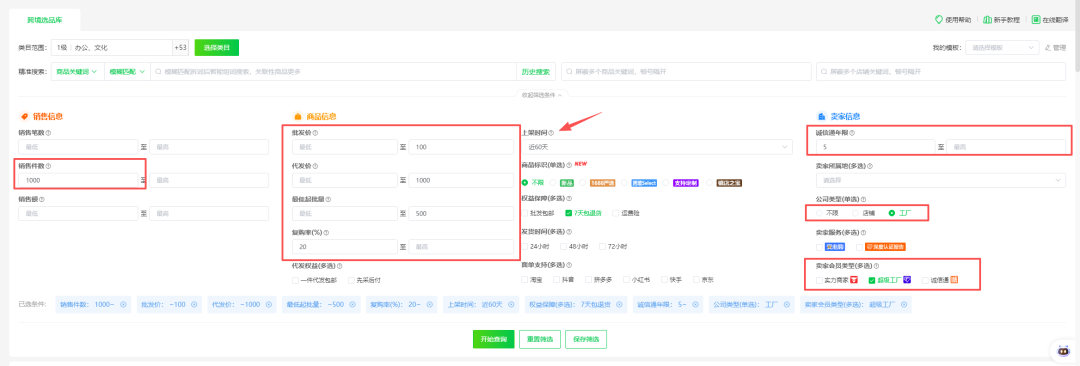
Task: Click the 销售额 minimum input field
Action: [79, 213]
